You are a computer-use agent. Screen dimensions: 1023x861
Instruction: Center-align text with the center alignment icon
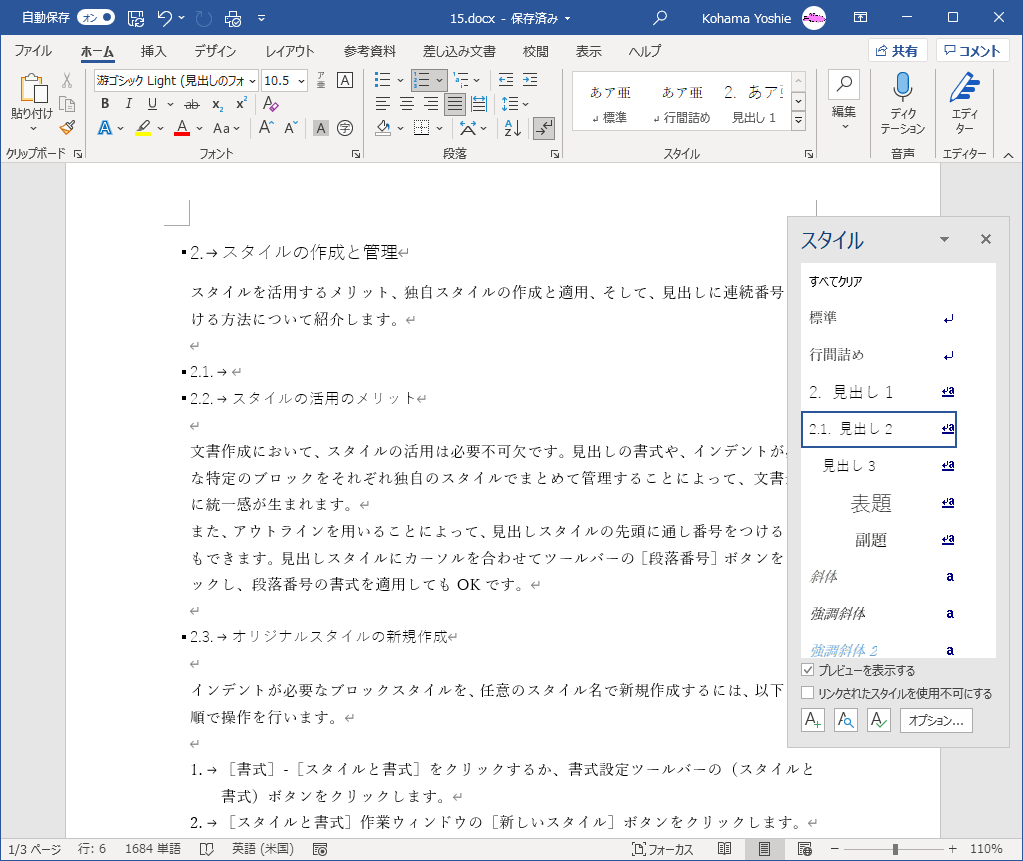407,104
